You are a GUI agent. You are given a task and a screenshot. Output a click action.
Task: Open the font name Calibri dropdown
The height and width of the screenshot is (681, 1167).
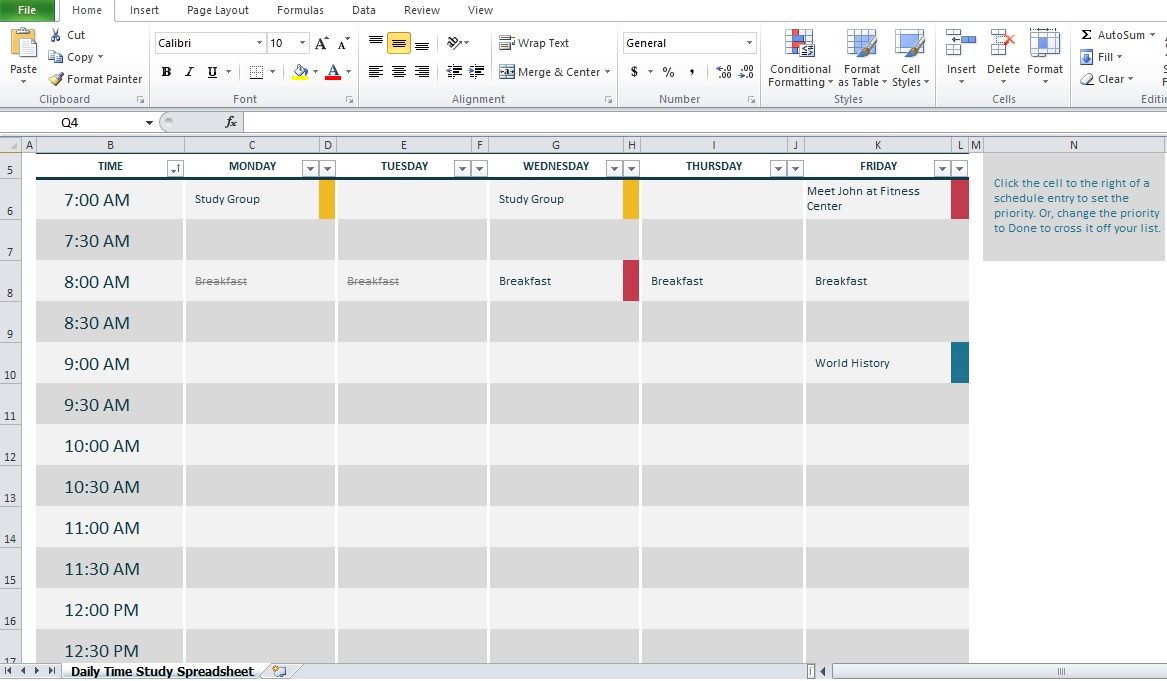tap(260, 43)
